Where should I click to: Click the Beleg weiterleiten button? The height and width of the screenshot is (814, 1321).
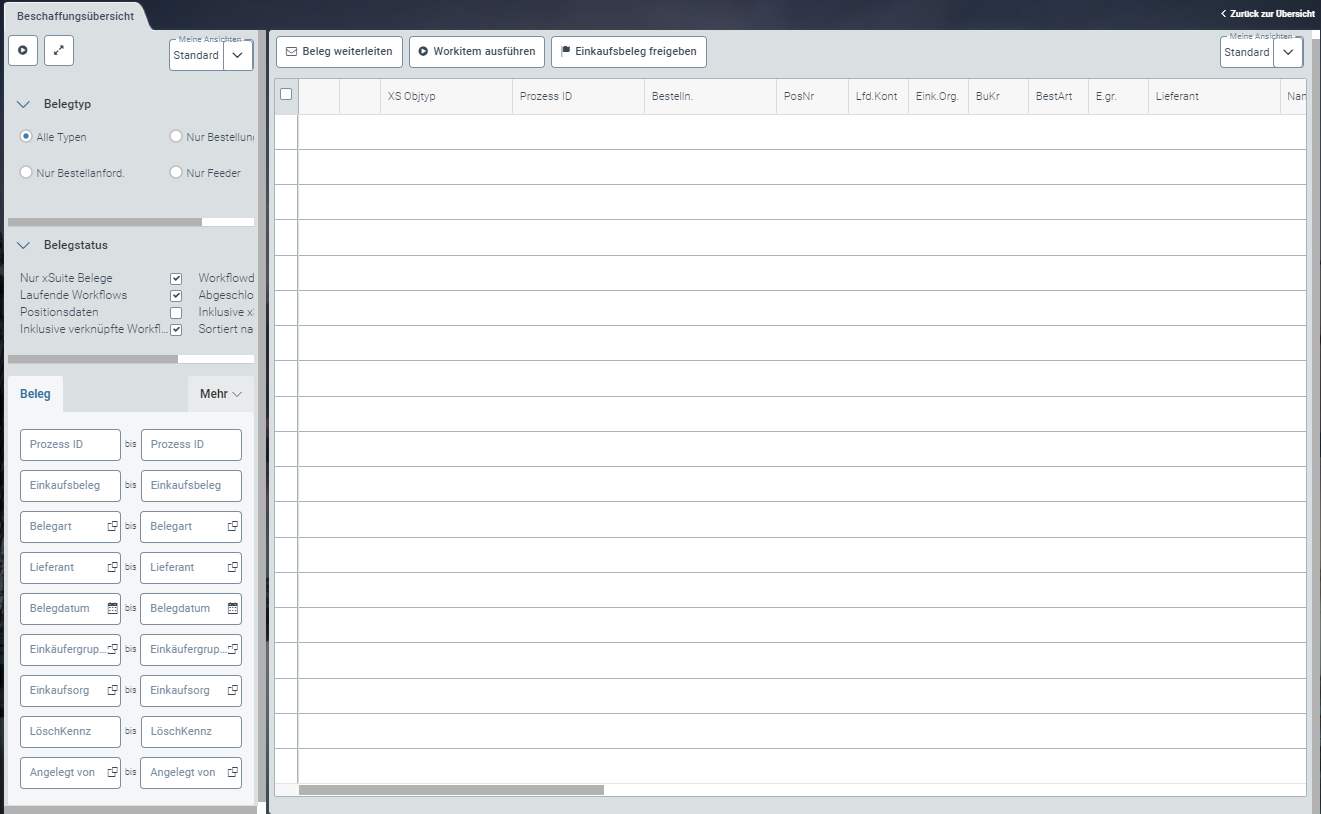(x=339, y=52)
